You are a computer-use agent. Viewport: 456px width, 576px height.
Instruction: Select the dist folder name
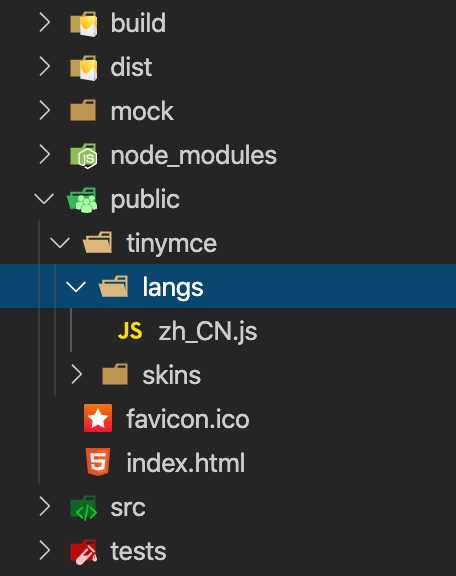click(x=131, y=67)
